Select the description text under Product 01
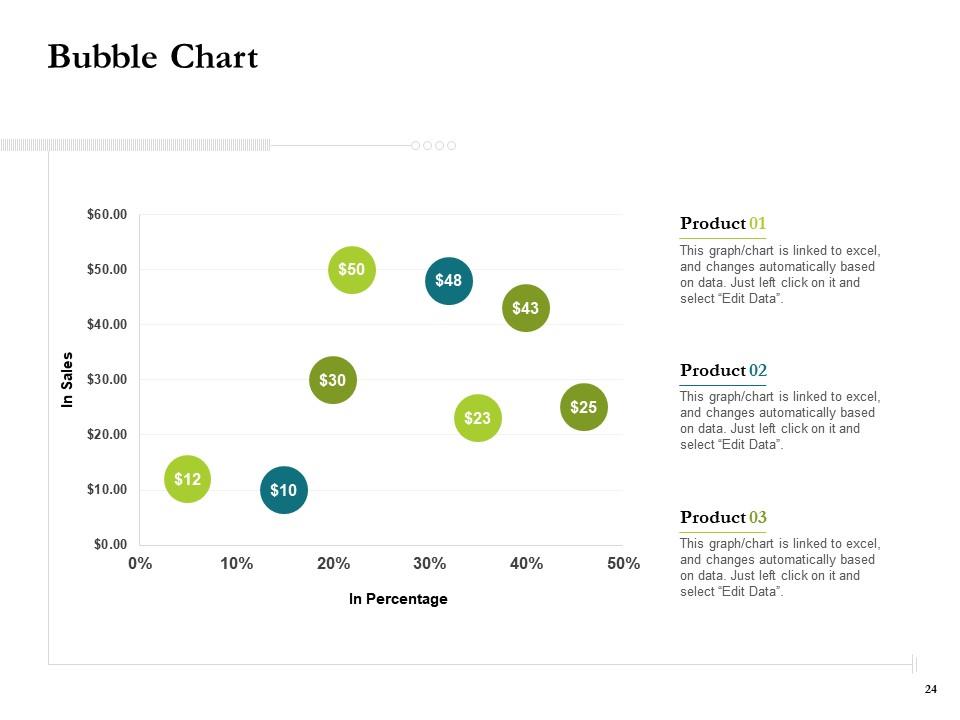This screenshot has height=720, width=960. coord(780,275)
